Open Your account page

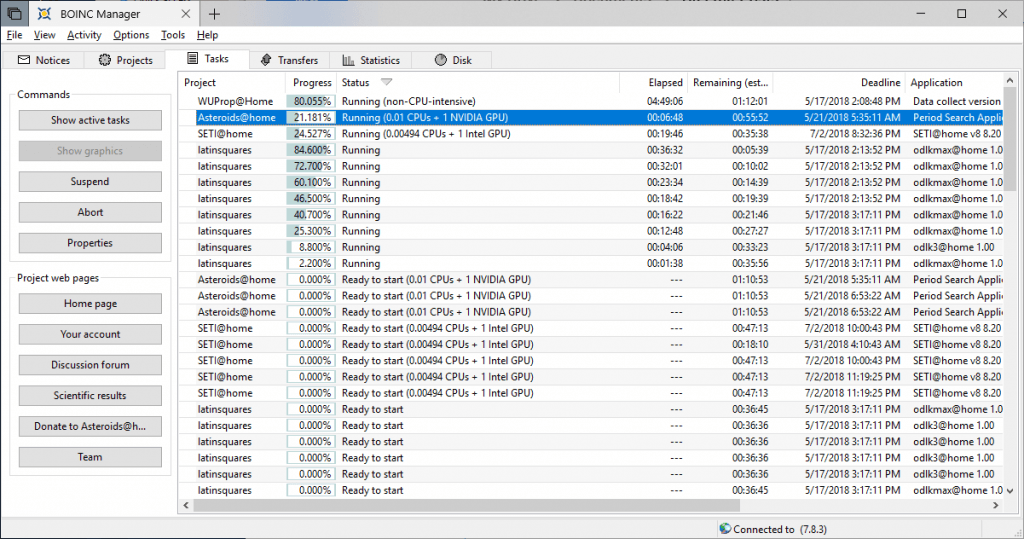click(90, 335)
